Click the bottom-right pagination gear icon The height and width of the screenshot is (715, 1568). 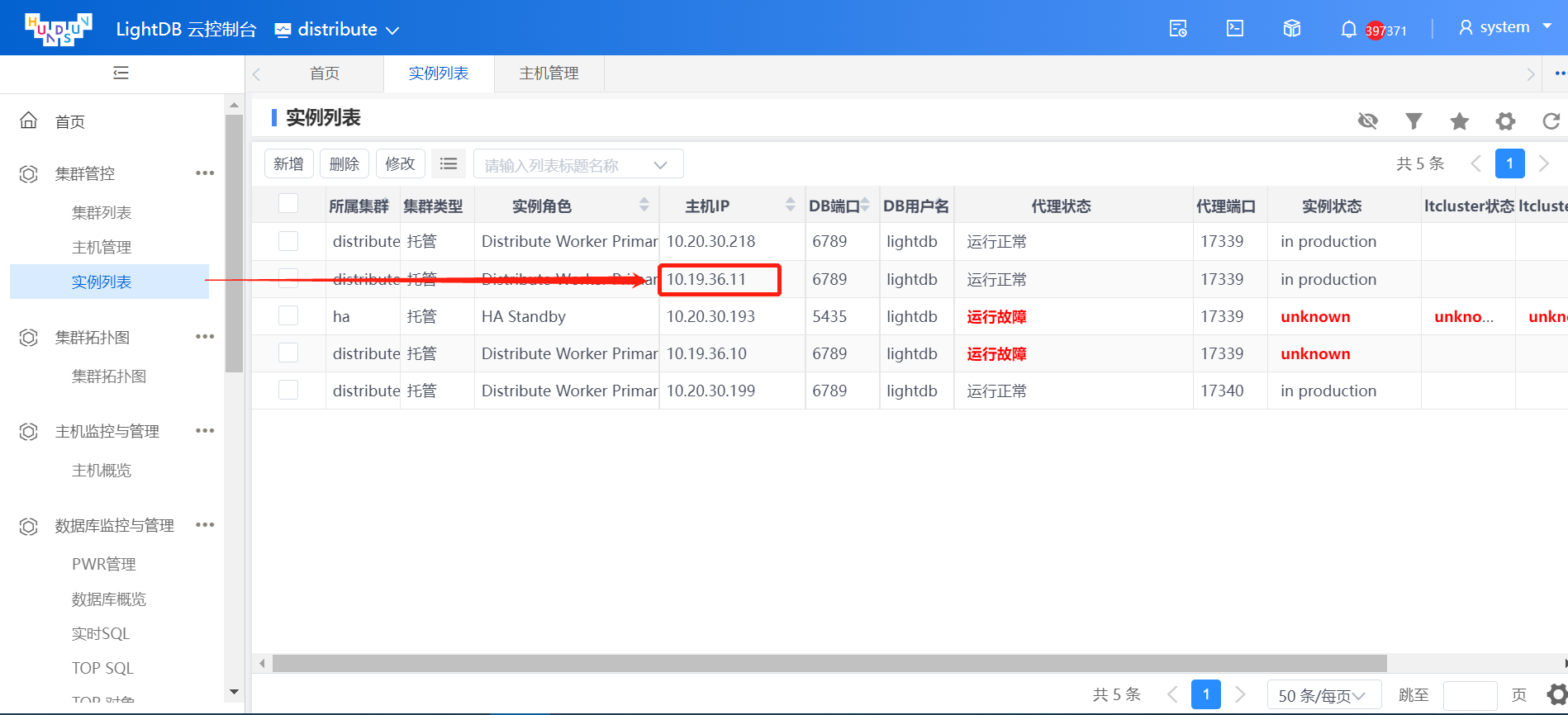pyautogui.click(x=1557, y=694)
